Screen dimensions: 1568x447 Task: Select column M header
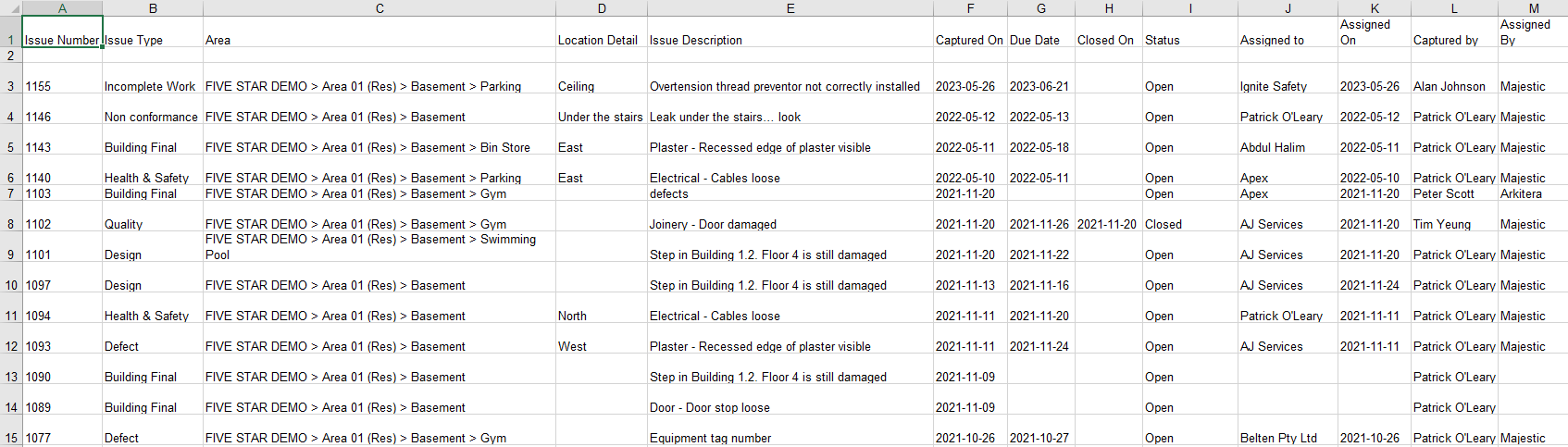[1534, 8]
